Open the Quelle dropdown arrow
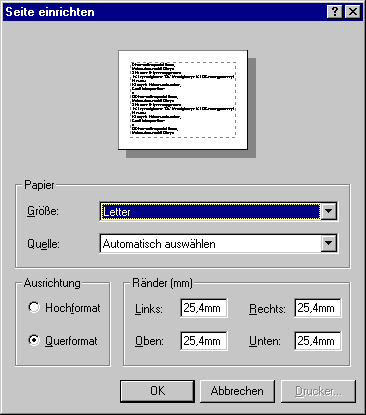This screenshot has height=415, width=366. 328,244
